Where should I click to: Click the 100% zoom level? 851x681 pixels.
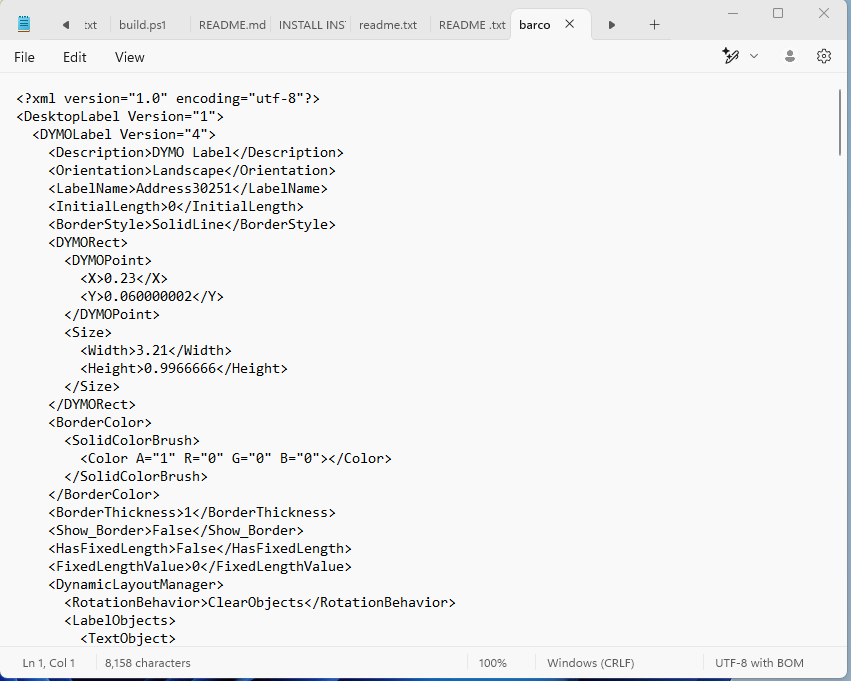point(493,663)
